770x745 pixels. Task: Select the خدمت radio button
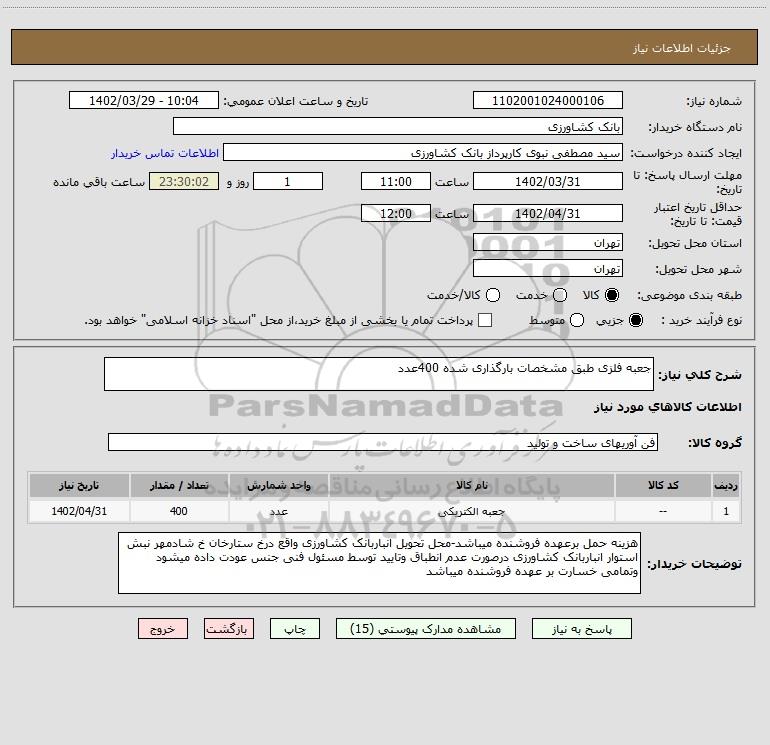(560, 295)
